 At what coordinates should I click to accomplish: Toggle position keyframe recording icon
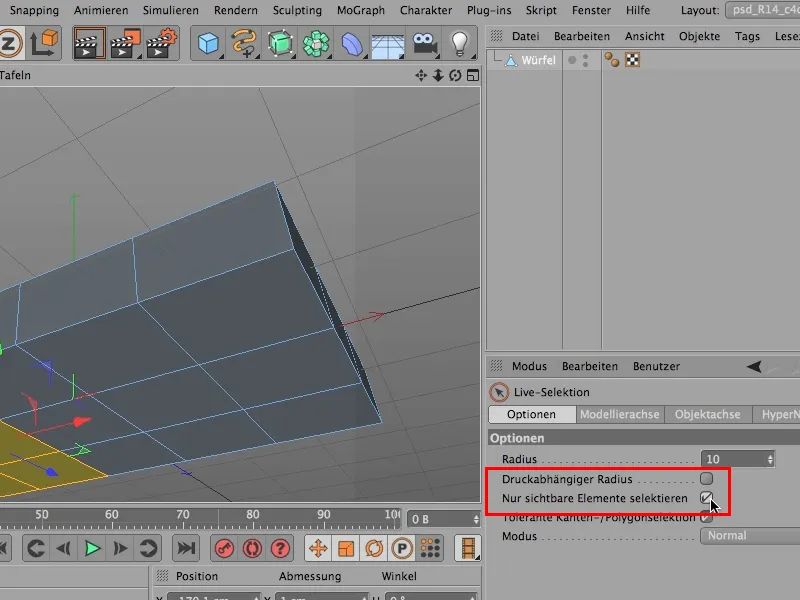[x=318, y=549]
